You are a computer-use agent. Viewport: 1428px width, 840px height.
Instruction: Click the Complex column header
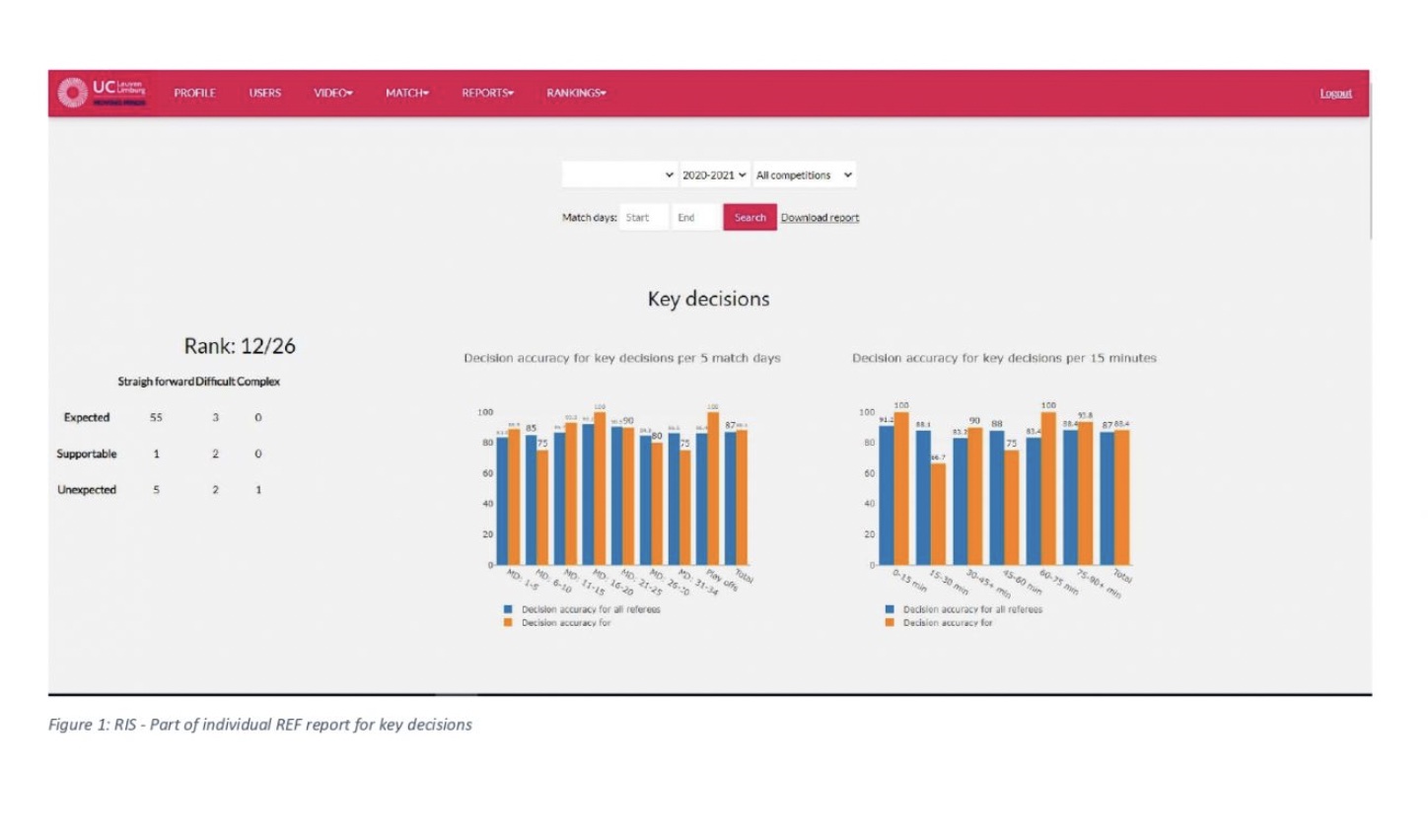point(258,382)
